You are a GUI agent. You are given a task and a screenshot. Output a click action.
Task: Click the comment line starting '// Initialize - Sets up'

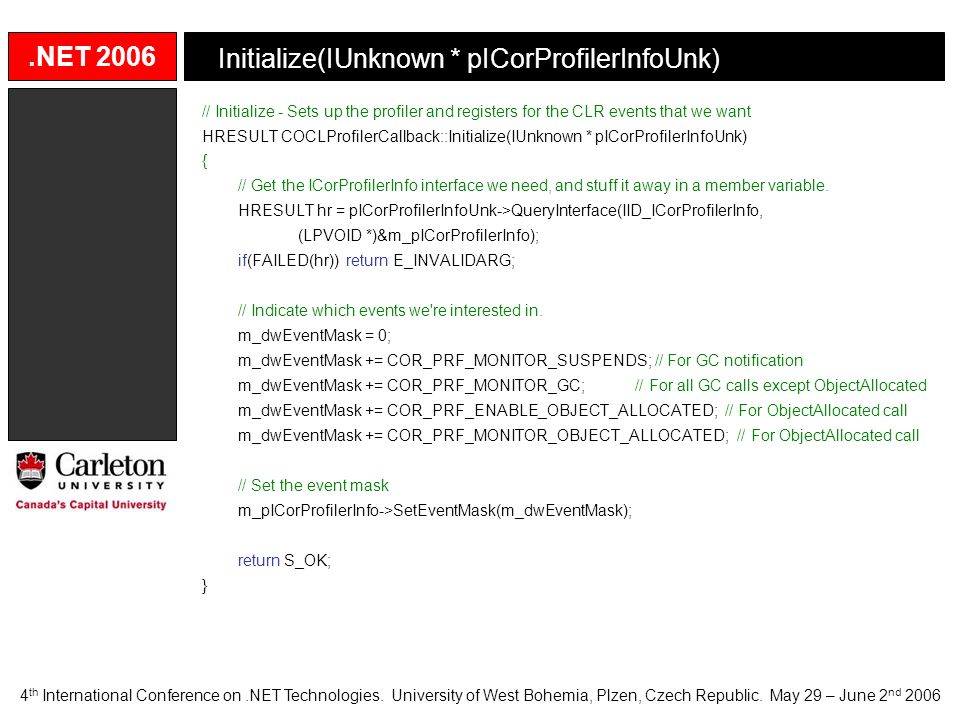(x=476, y=111)
